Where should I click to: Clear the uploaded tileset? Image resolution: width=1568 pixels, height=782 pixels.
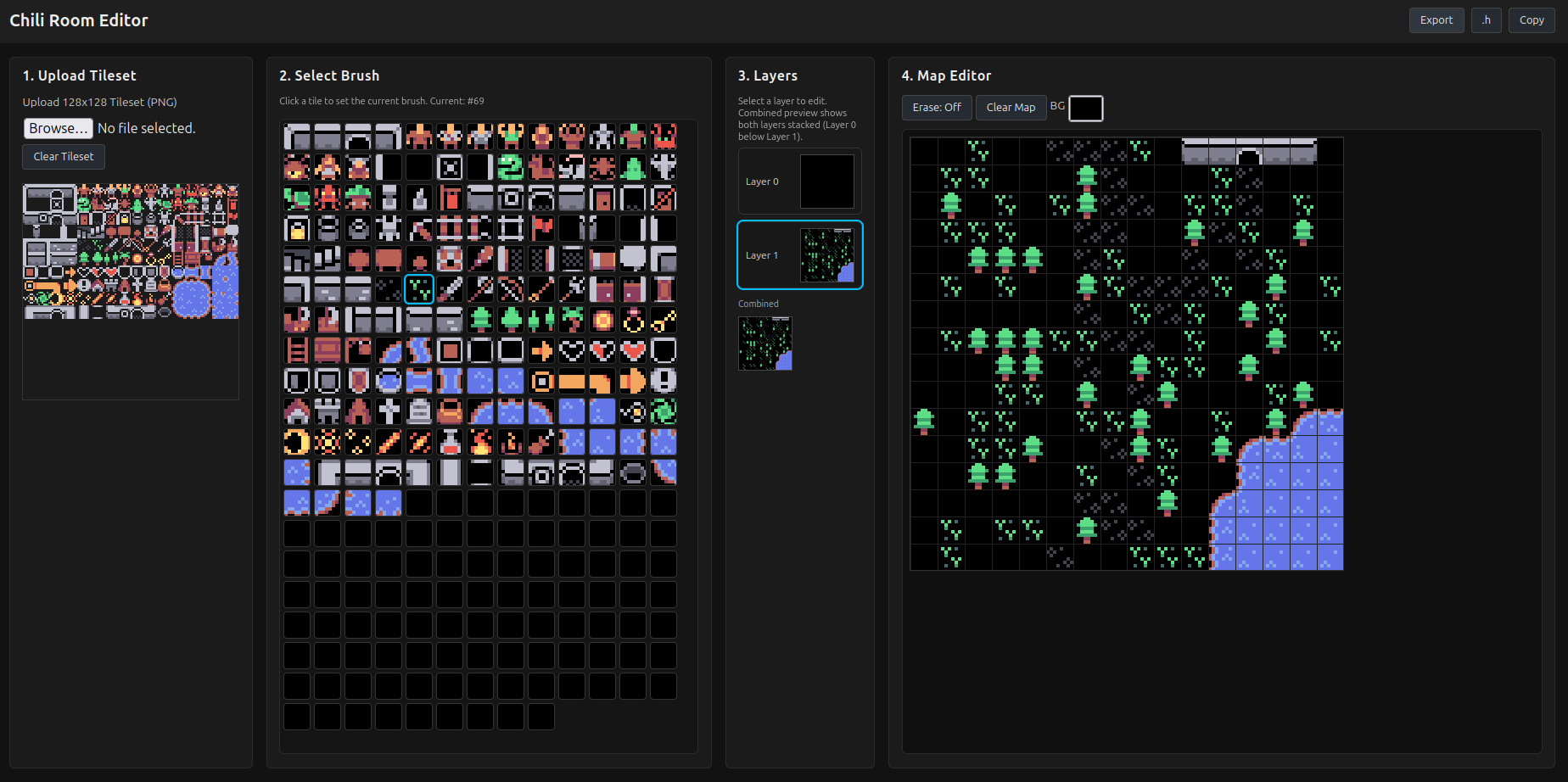pos(64,157)
